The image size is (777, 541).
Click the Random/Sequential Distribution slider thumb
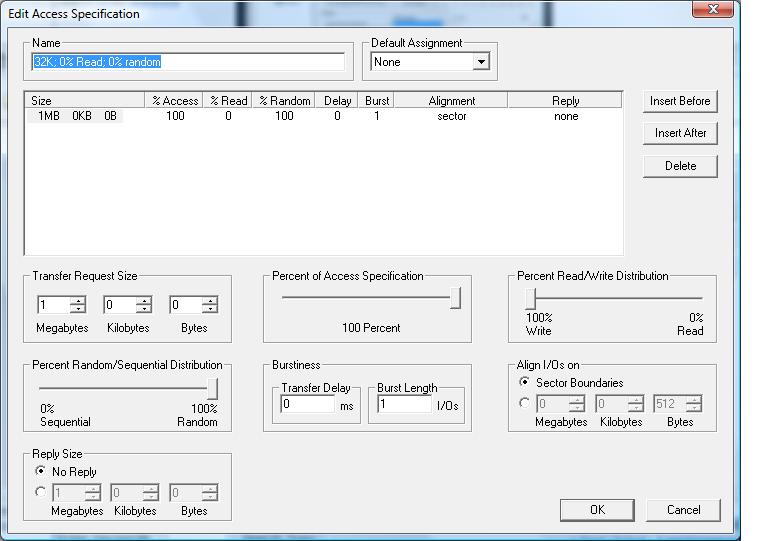point(212,389)
